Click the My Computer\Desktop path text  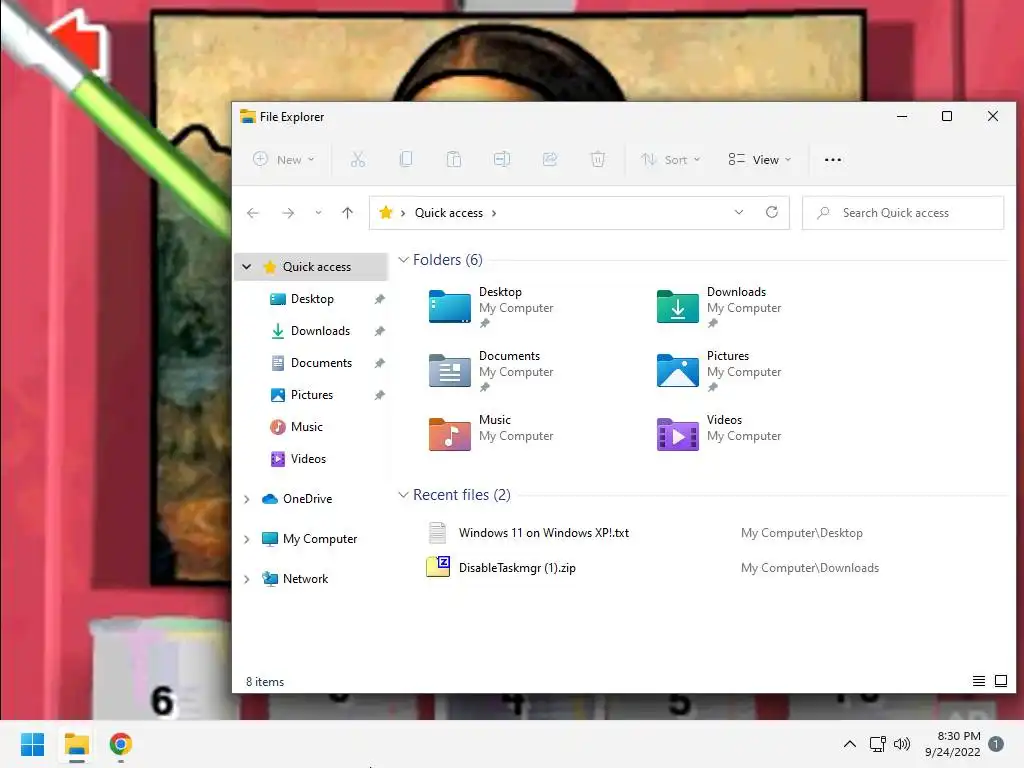coord(801,533)
